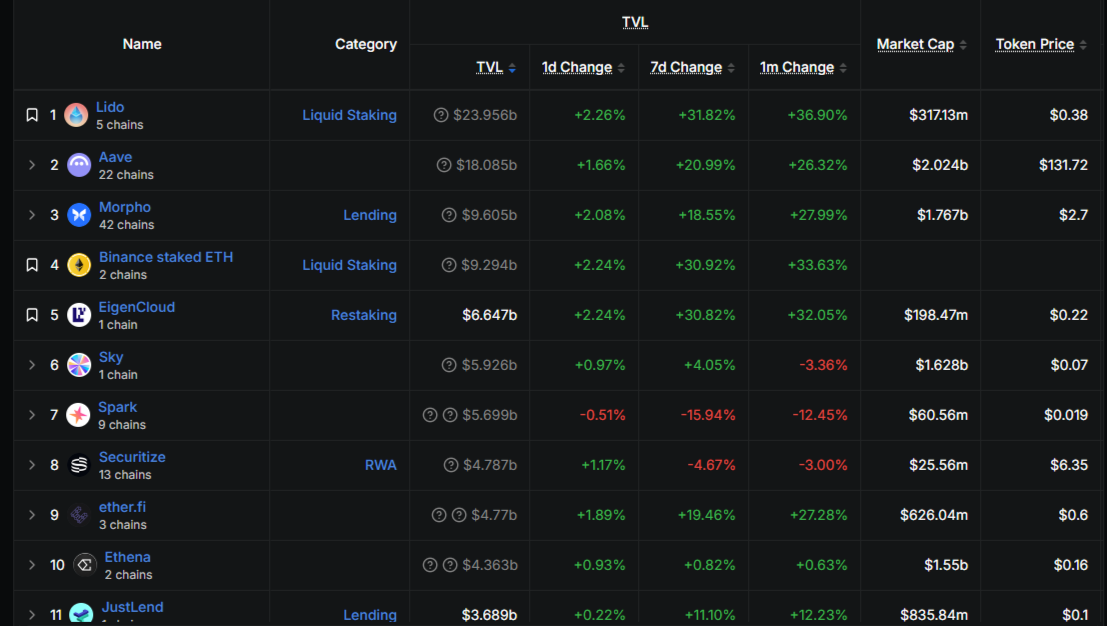Open the Restaking category link
Image resolution: width=1107 pixels, height=626 pixels.
coord(364,315)
